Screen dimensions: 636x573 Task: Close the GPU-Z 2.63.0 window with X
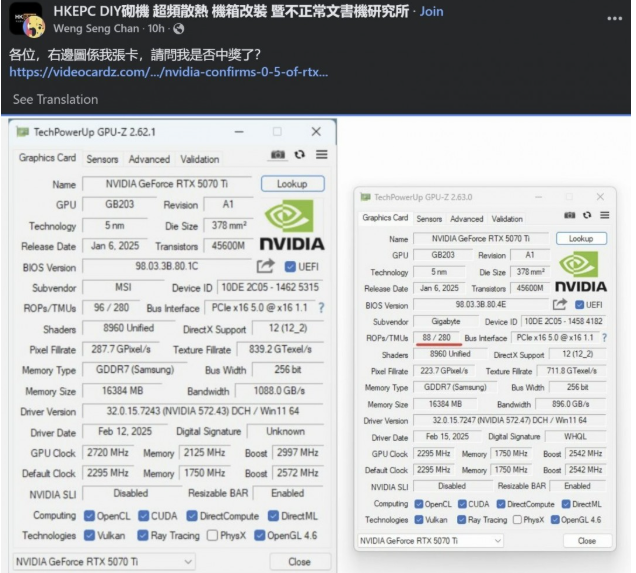tap(600, 197)
